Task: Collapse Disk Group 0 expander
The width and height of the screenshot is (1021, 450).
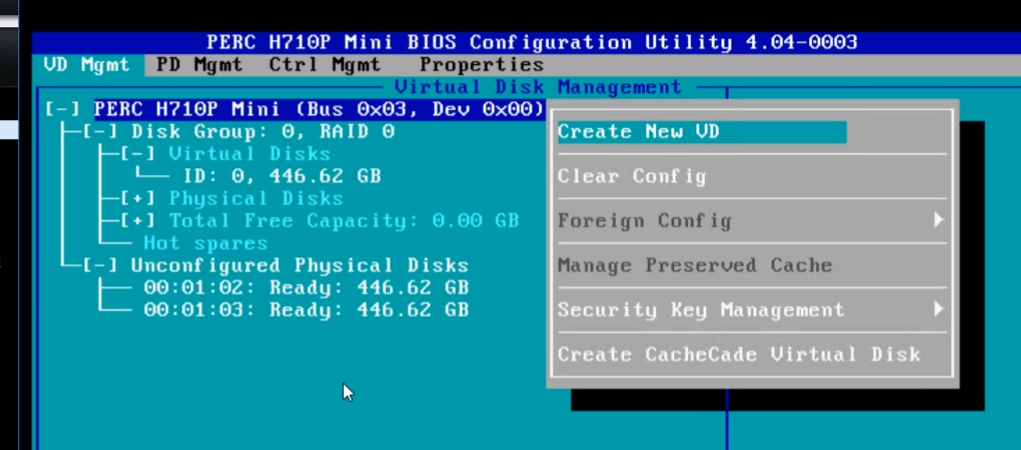Action: click(100, 132)
